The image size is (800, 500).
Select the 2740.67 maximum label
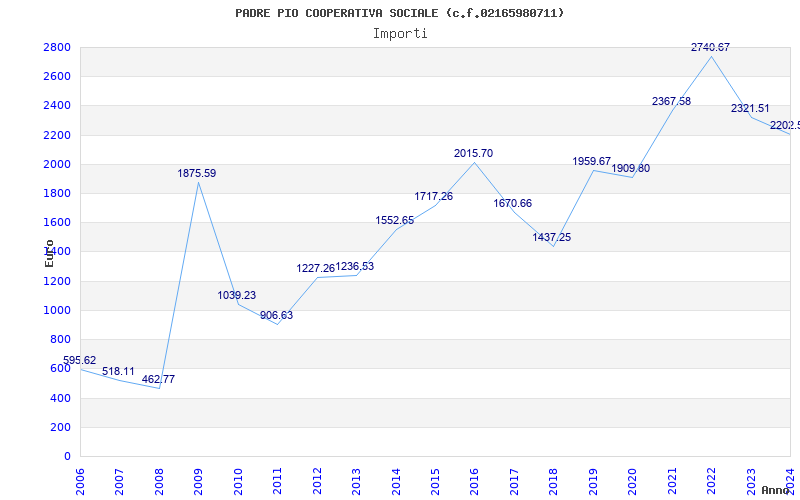coord(711,47)
